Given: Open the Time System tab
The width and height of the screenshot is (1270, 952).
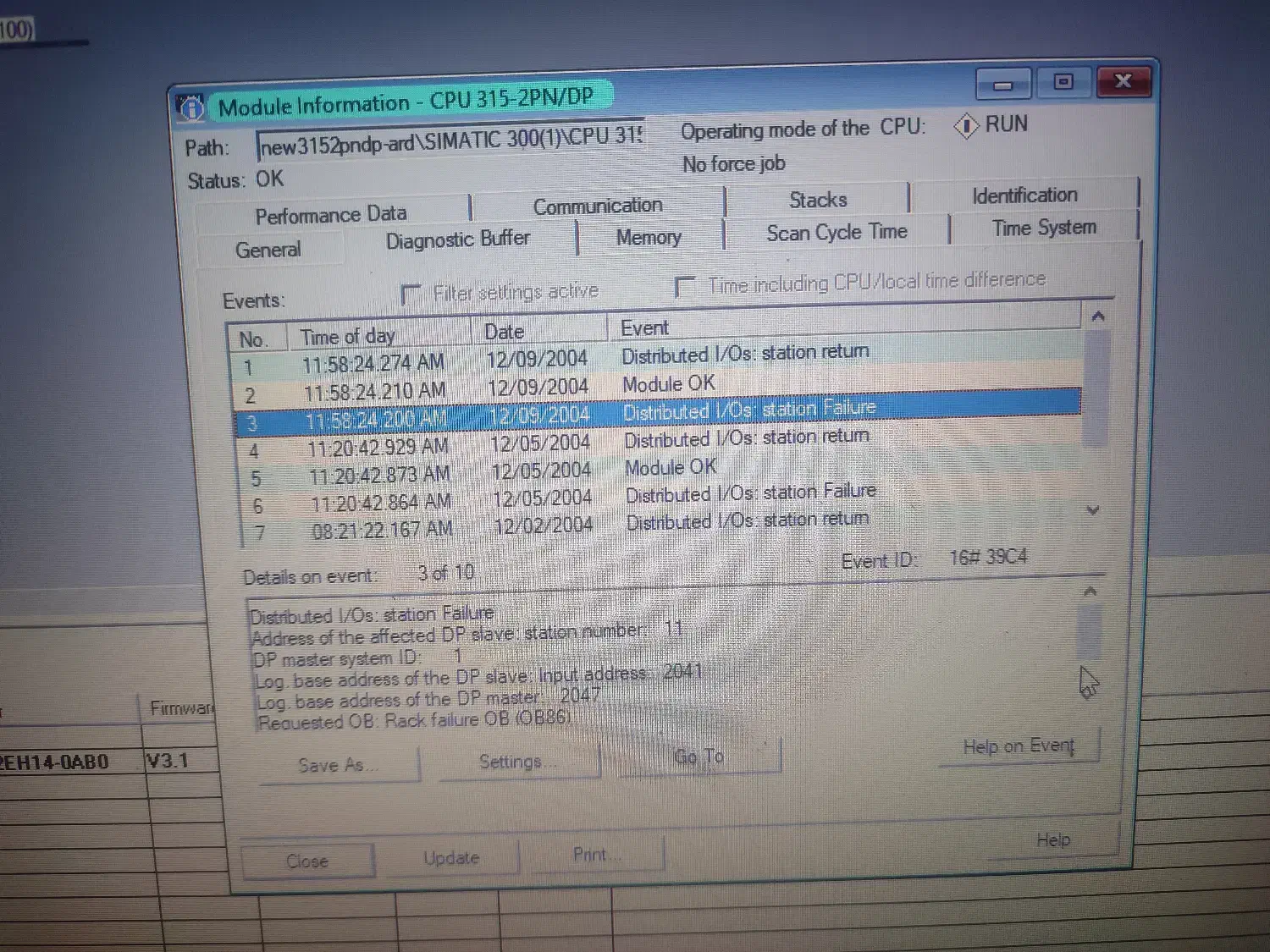Looking at the screenshot, I should pyautogui.click(x=1044, y=228).
